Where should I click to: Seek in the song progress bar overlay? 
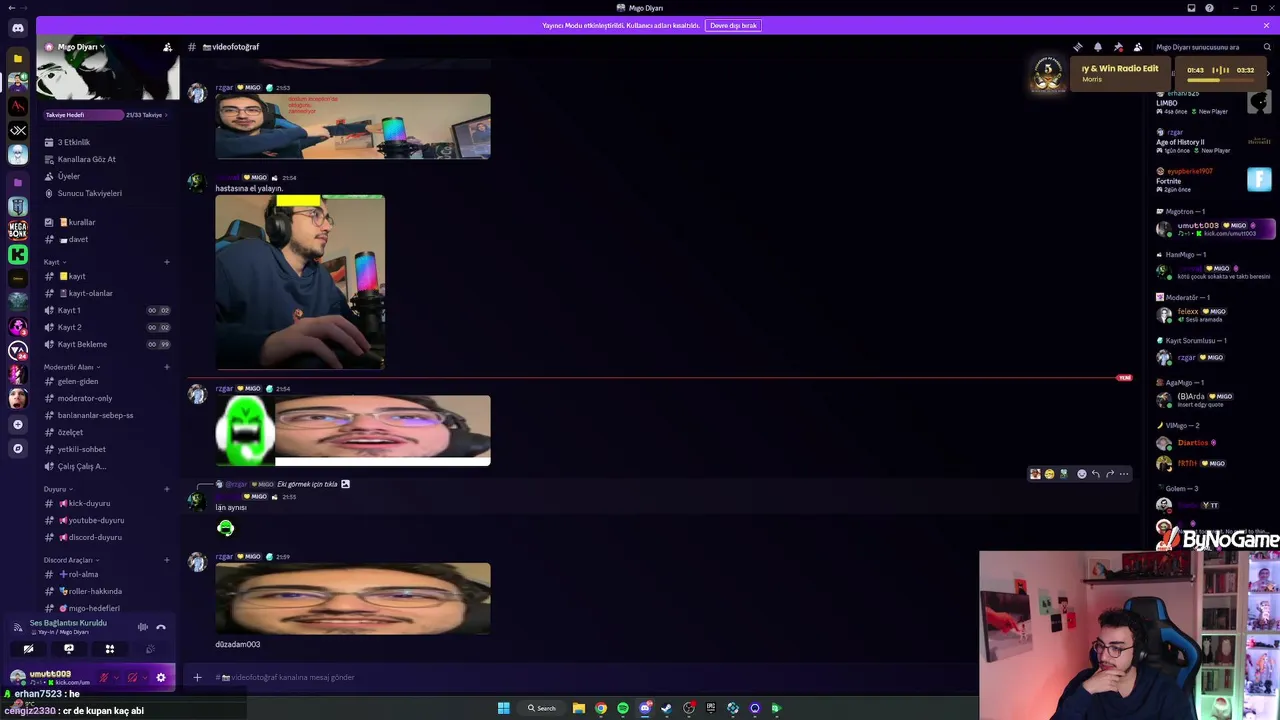point(1219,80)
